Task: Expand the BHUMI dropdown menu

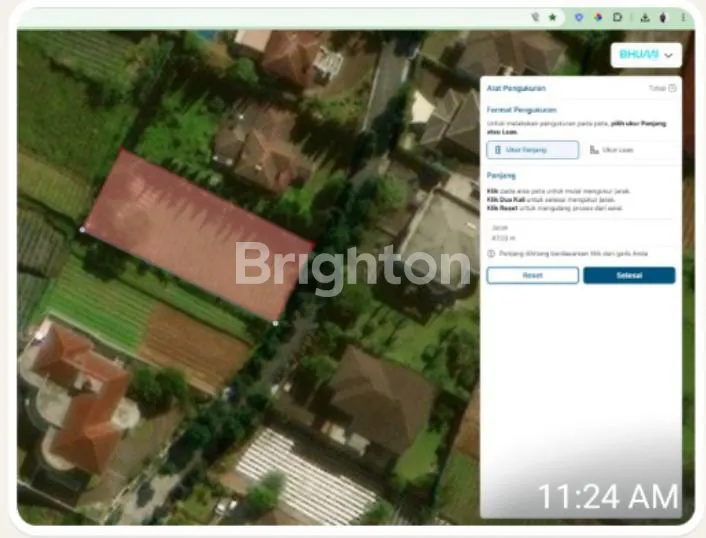Action: 646,54
